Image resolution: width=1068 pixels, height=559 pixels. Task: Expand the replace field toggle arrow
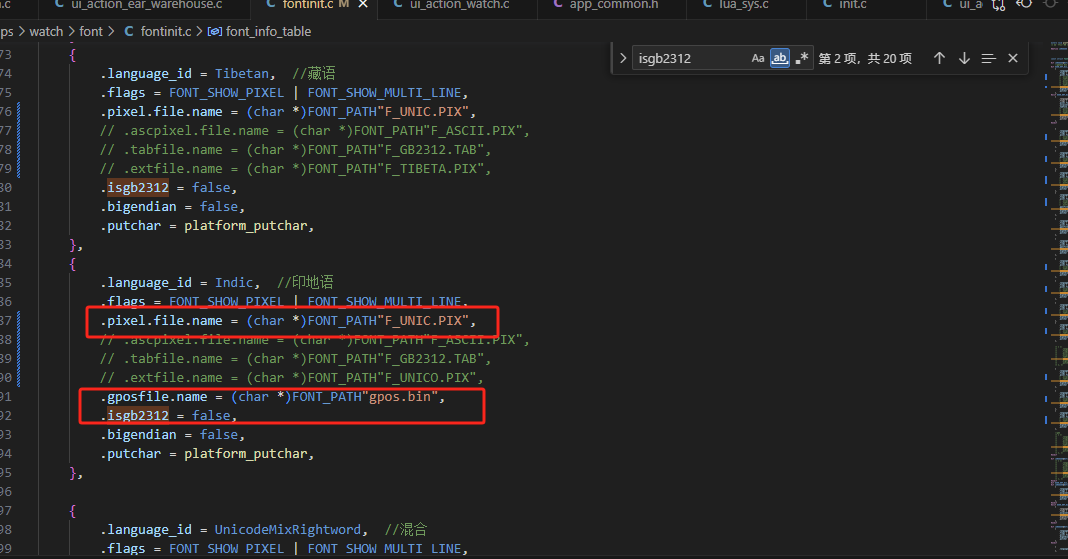(623, 59)
